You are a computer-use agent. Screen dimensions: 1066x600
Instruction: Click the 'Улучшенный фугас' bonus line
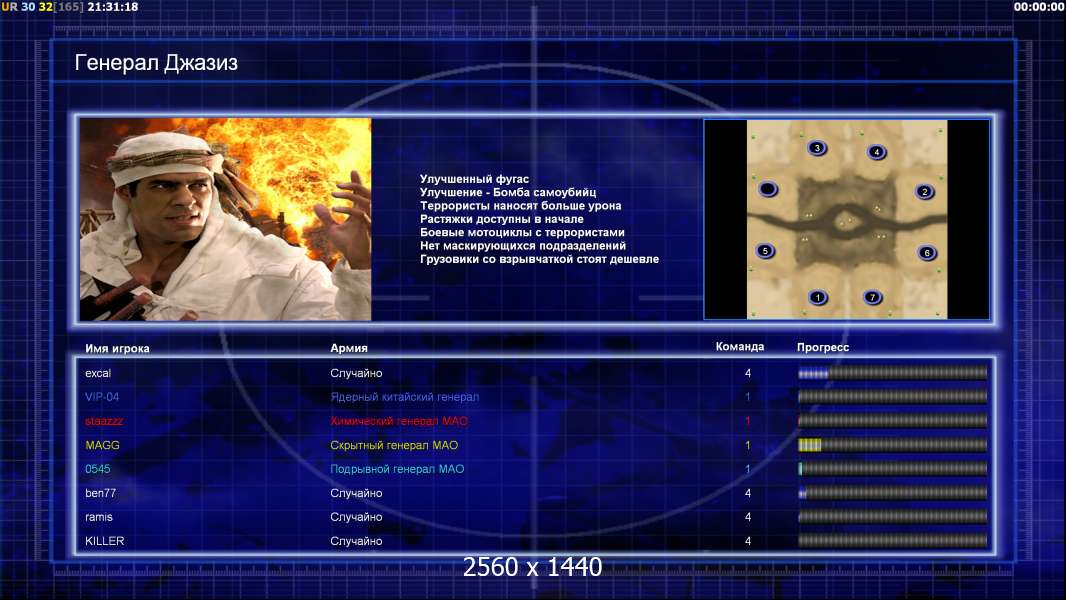474,179
